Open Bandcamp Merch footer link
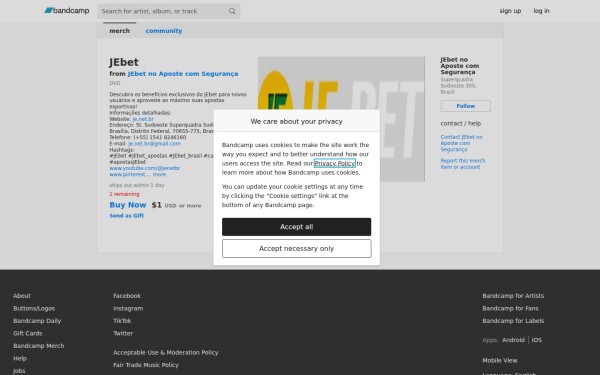600x375 pixels. 39,346
